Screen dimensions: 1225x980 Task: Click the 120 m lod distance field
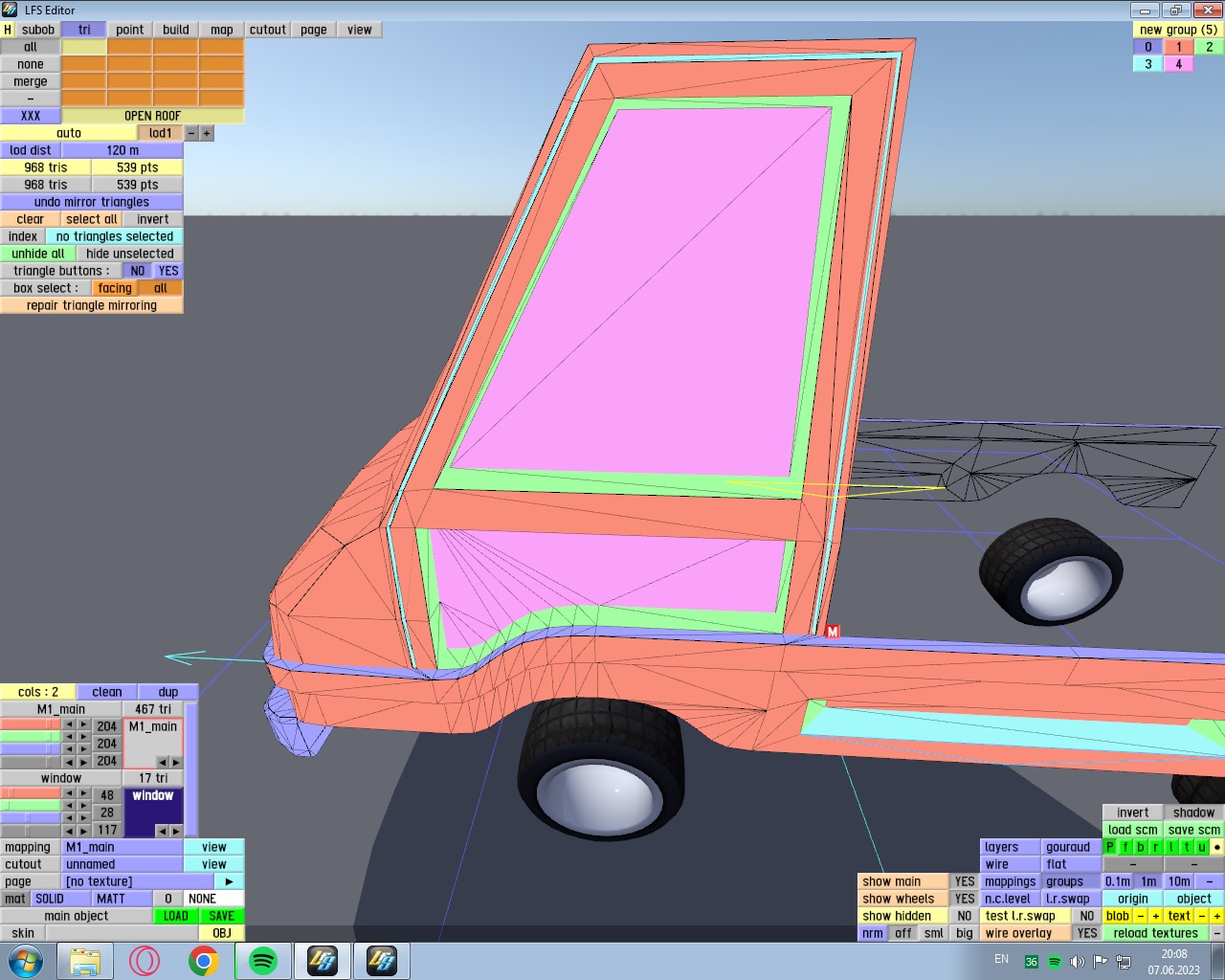pyautogui.click(x=122, y=150)
